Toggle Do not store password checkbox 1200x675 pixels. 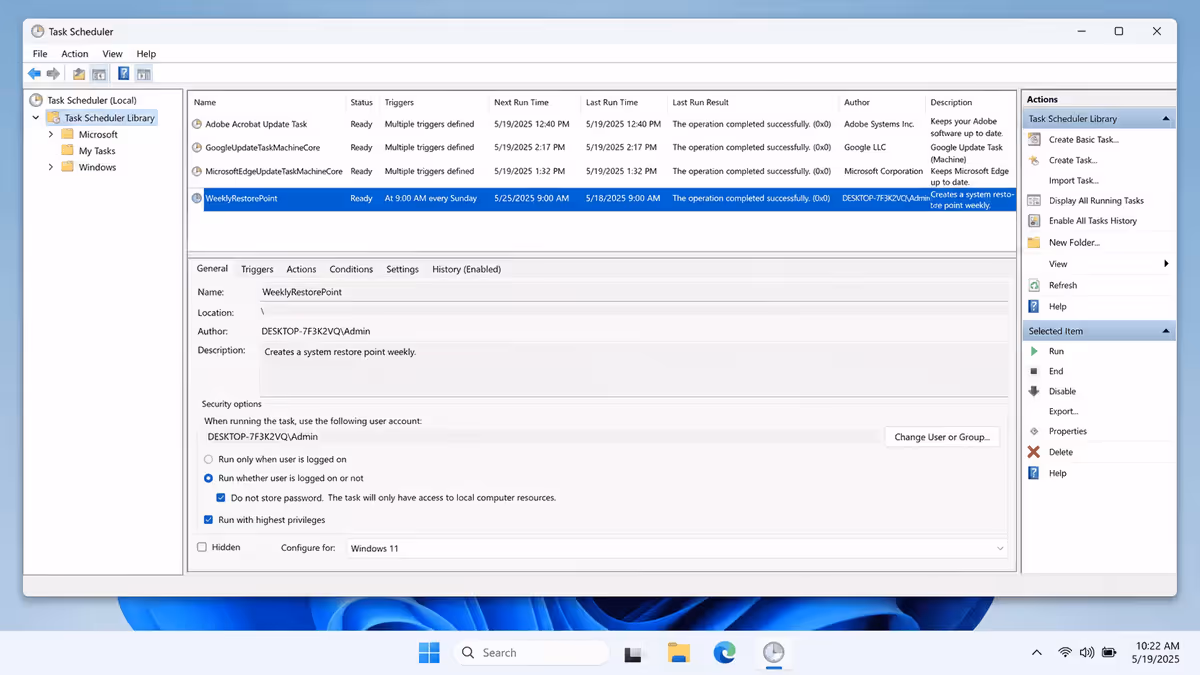221,497
